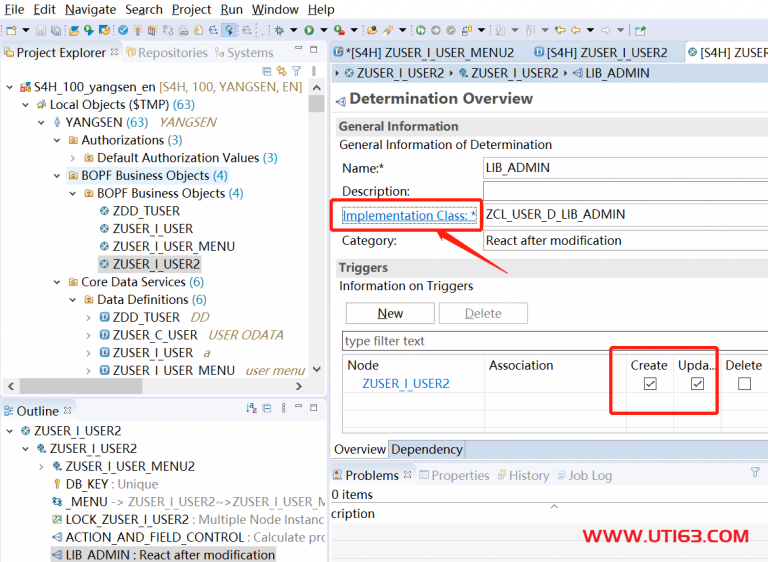This screenshot has height=562, width=768.
Task: Uncheck the Create trigger checkbox
Action: (650, 384)
